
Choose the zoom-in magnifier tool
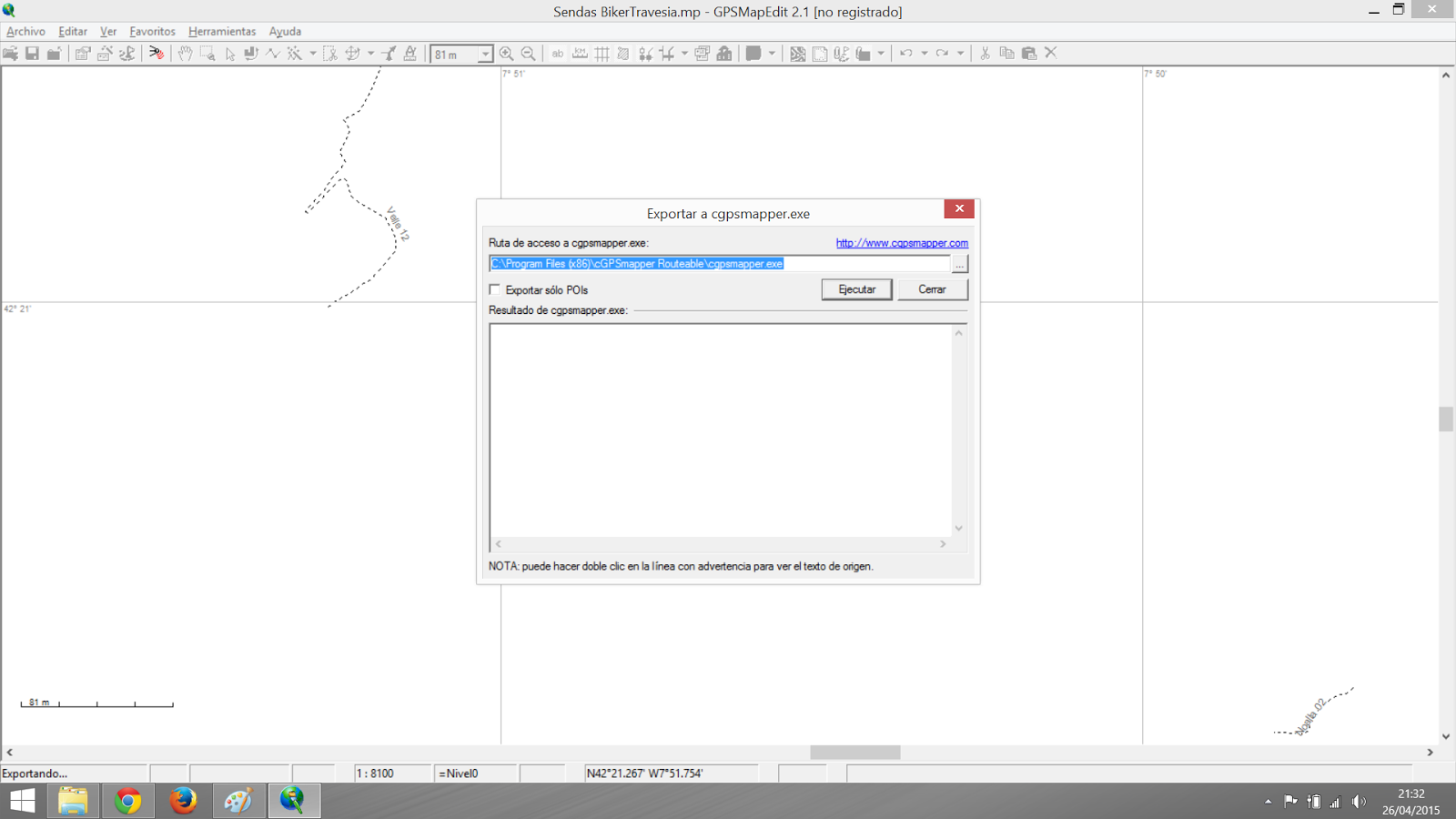506,53
